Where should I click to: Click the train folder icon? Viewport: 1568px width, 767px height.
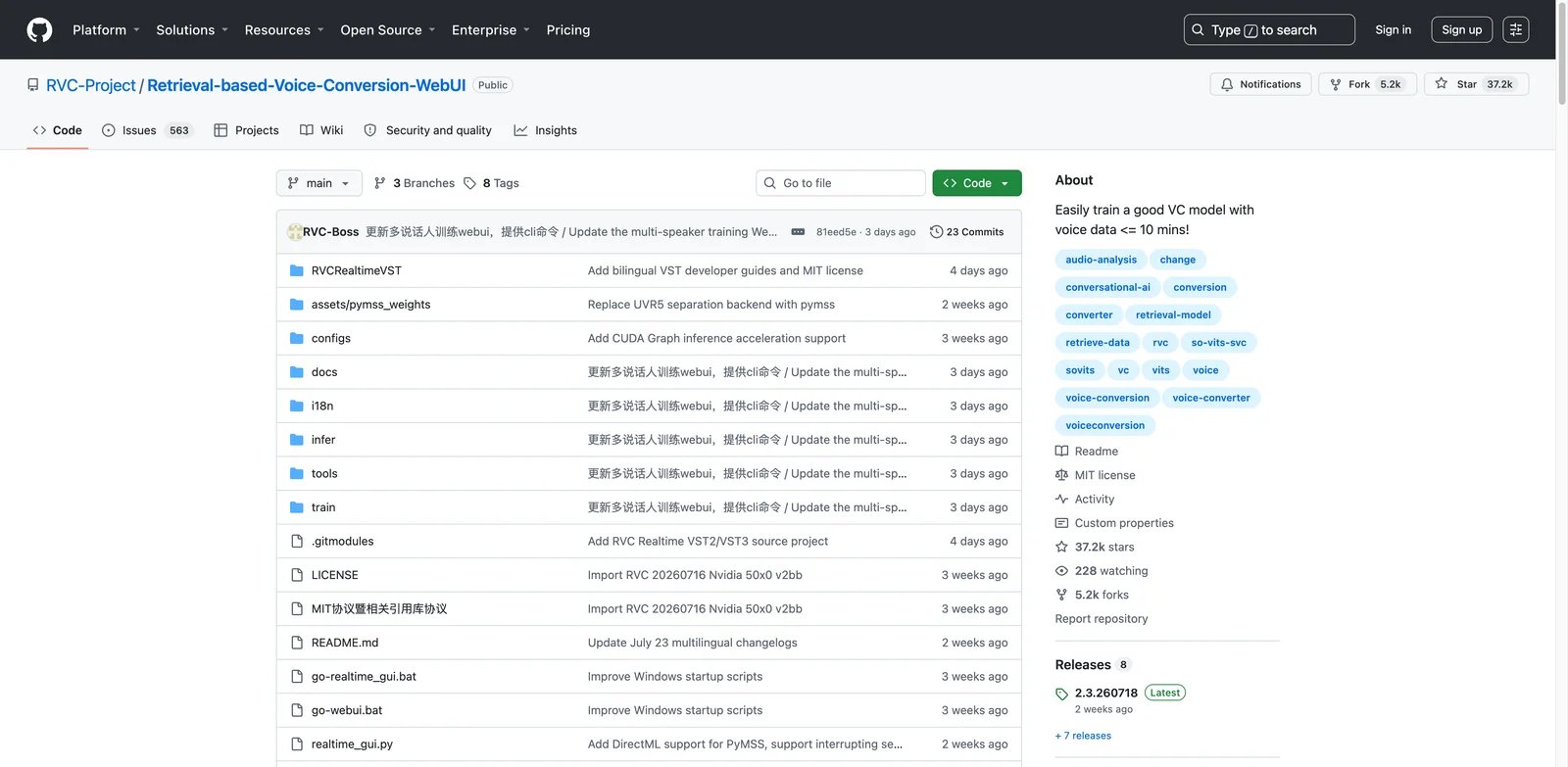click(x=297, y=507)
